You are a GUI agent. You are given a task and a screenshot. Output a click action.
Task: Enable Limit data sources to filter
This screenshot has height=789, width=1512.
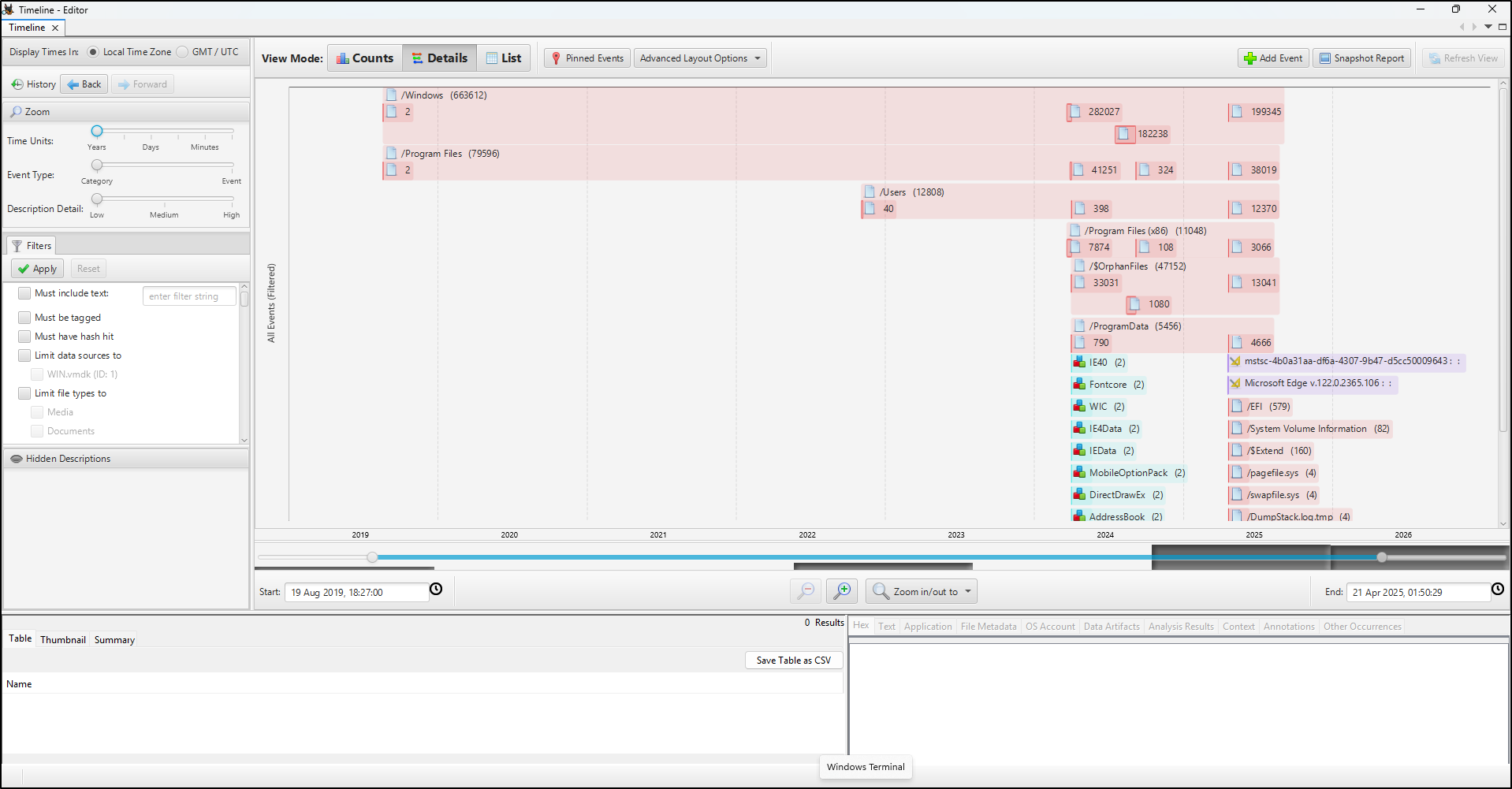[24, 355]
